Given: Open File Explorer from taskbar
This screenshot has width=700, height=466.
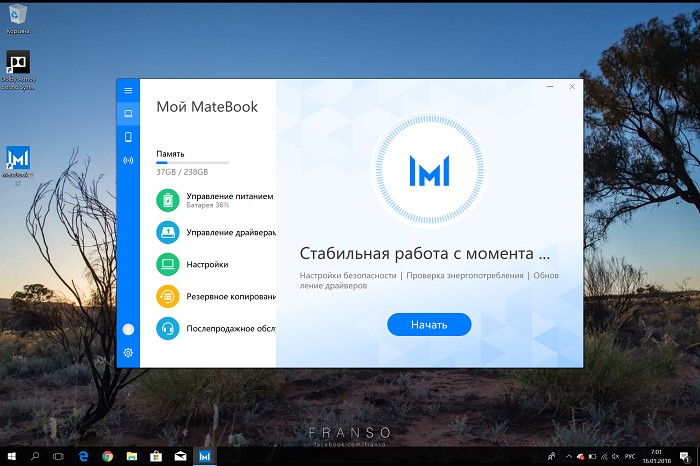Looking at the screenshot, I should coord(132,456).
